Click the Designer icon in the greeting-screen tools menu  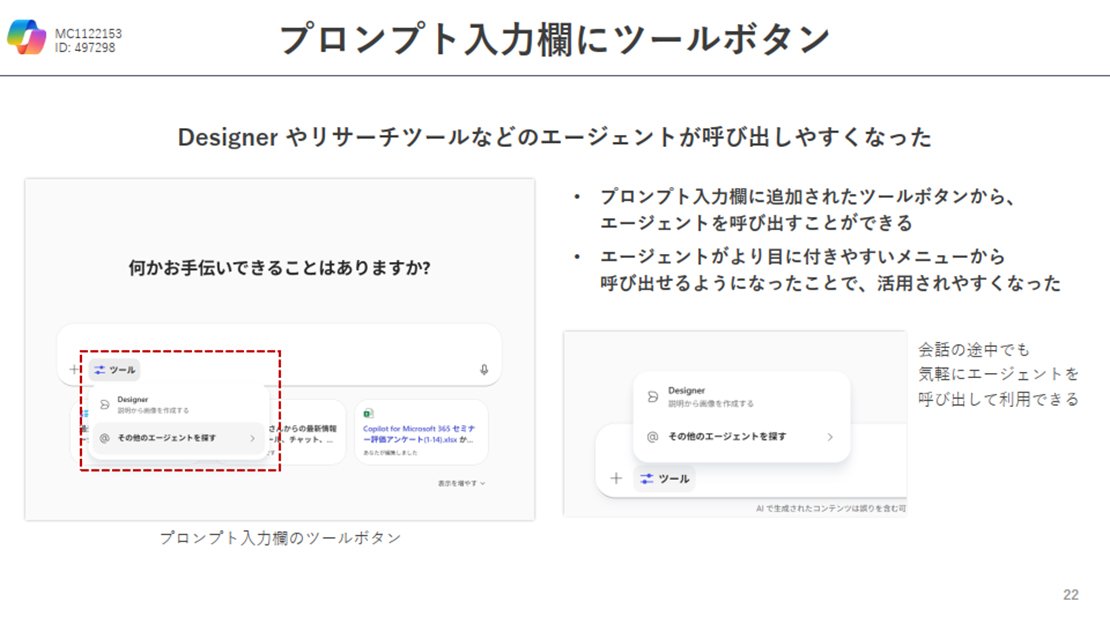105,404
